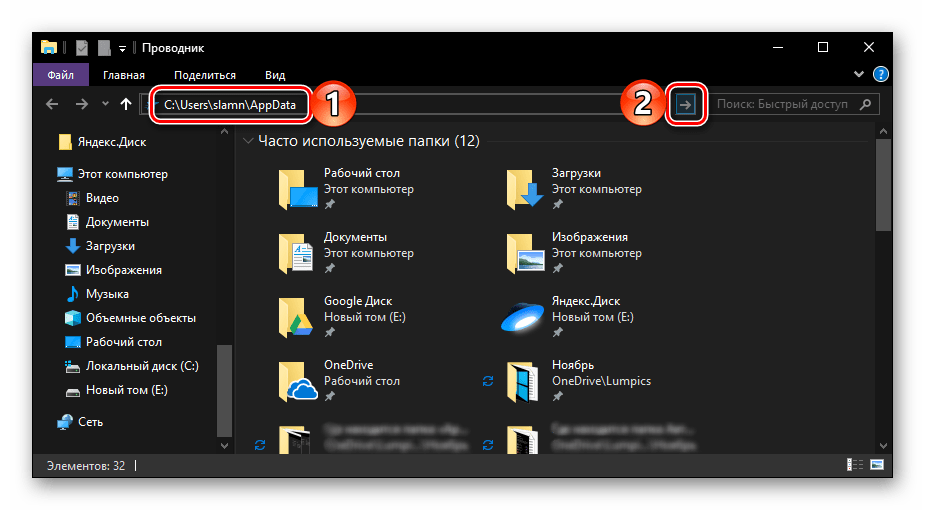Switch to the Вид tab
This screenshot has width=925, height=510.
click(x=275, y=75)
